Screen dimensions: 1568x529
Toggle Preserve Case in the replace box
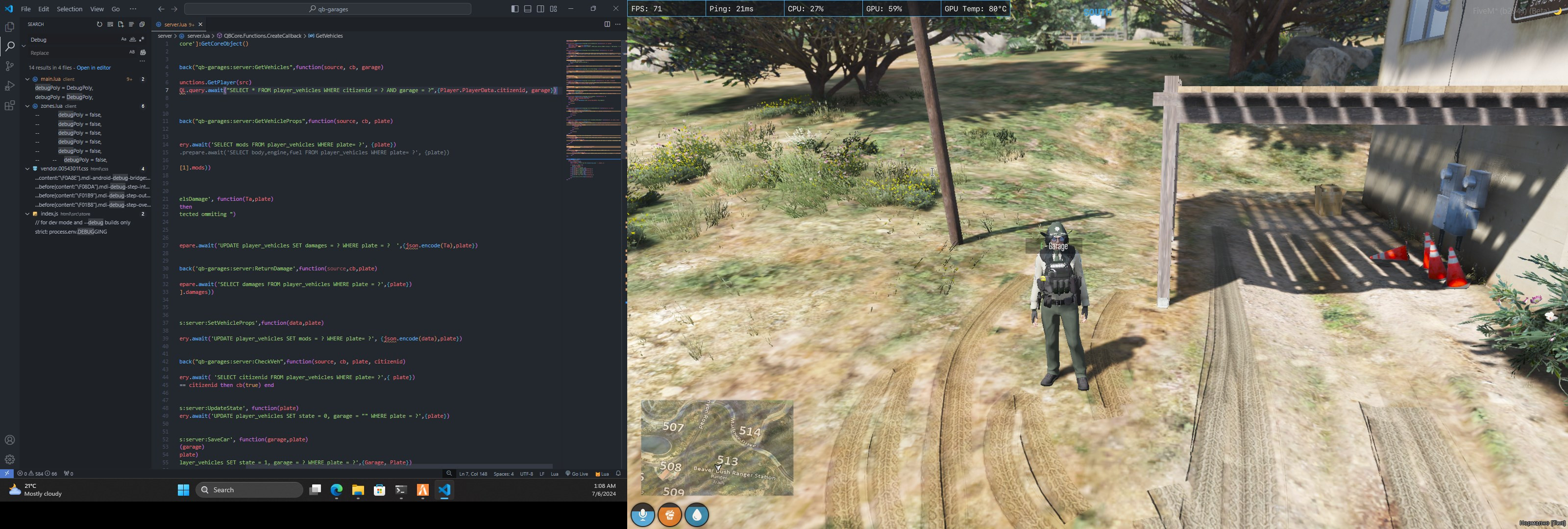(131, 52)
